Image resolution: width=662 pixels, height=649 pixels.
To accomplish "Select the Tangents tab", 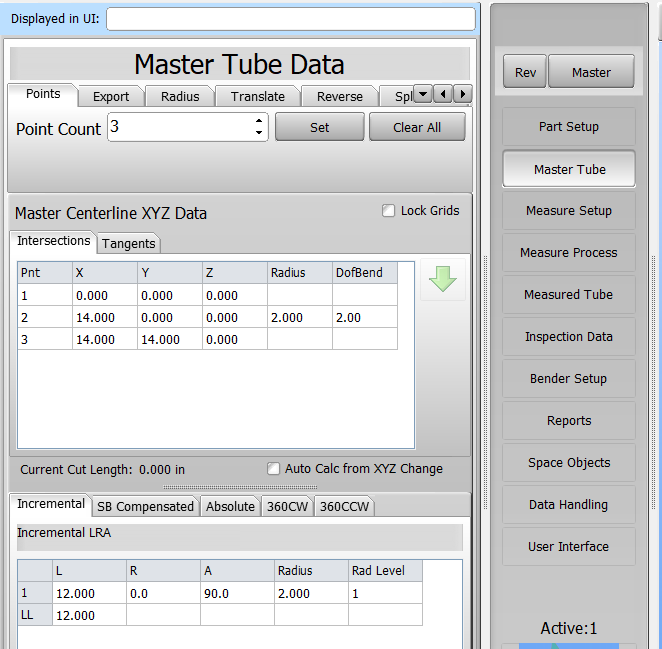I will coord(129,244).
